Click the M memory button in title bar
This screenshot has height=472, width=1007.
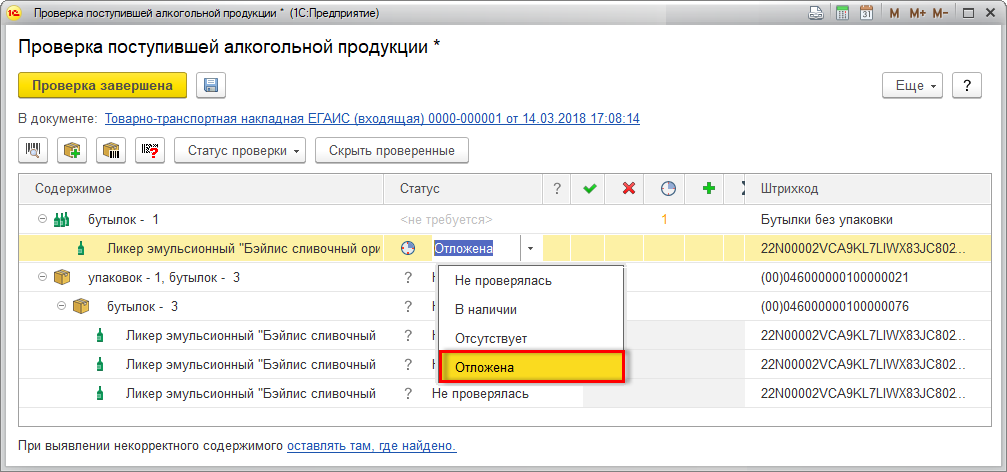[894, 13]
